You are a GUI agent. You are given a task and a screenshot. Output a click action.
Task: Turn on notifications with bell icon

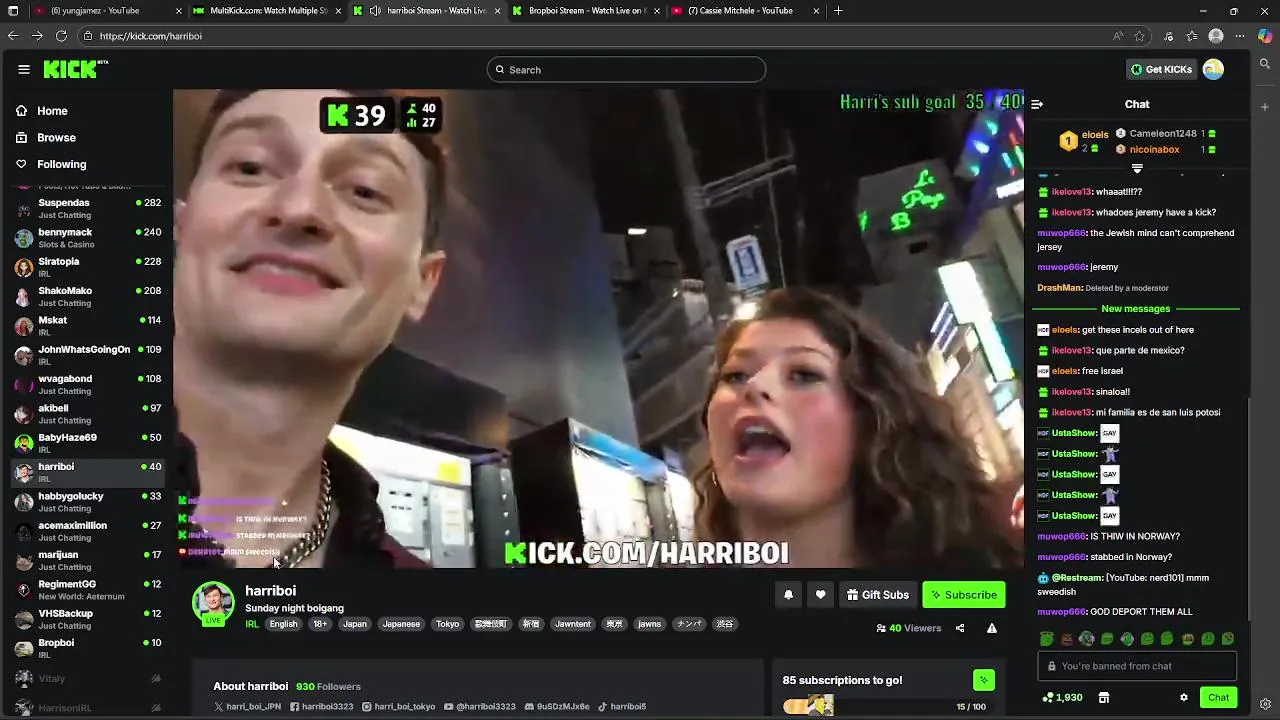point(788,595)
